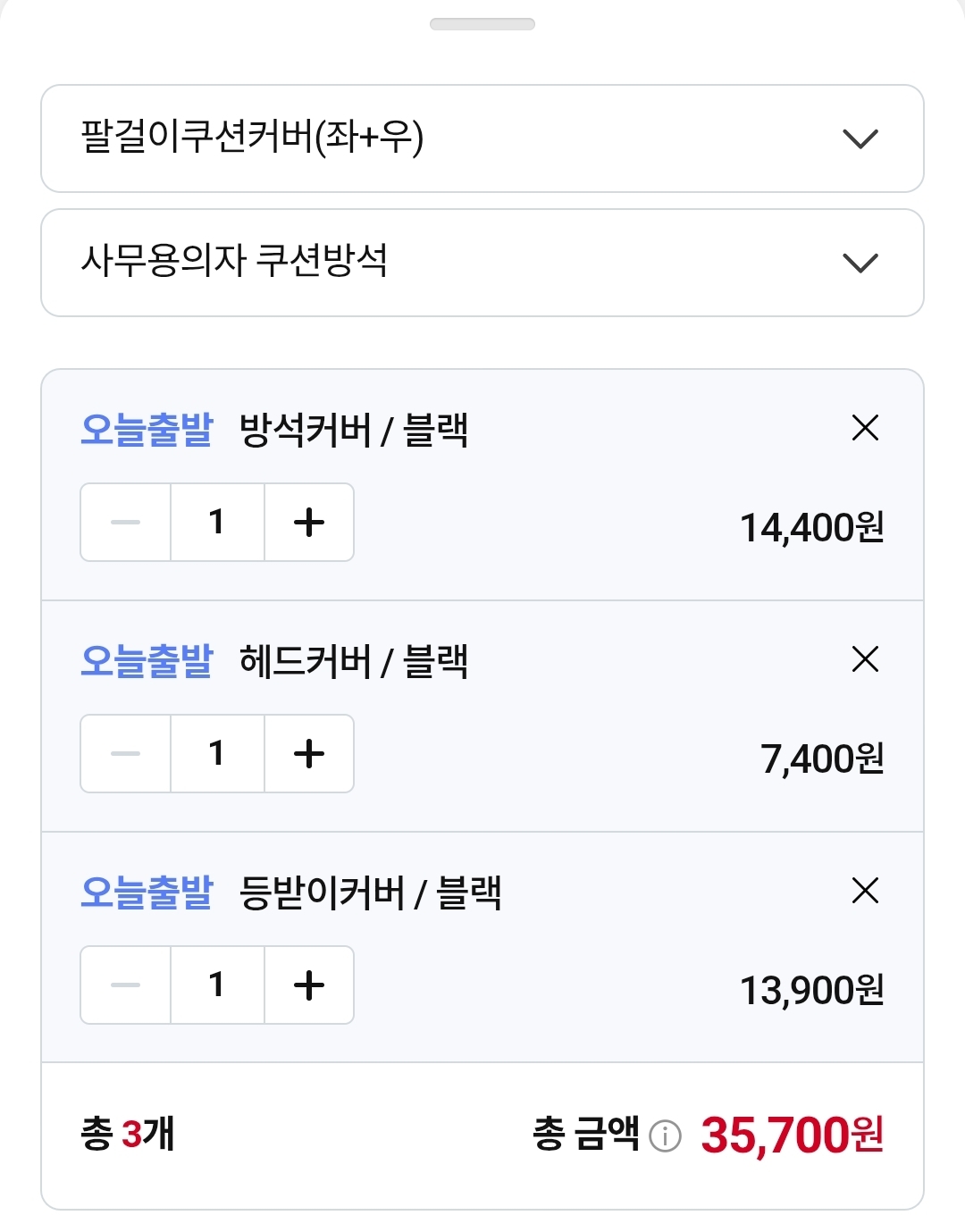Decrease quantity of 등받이커버 / 블랙
The width and height of the screenshot is (965, 1232).
126,985
